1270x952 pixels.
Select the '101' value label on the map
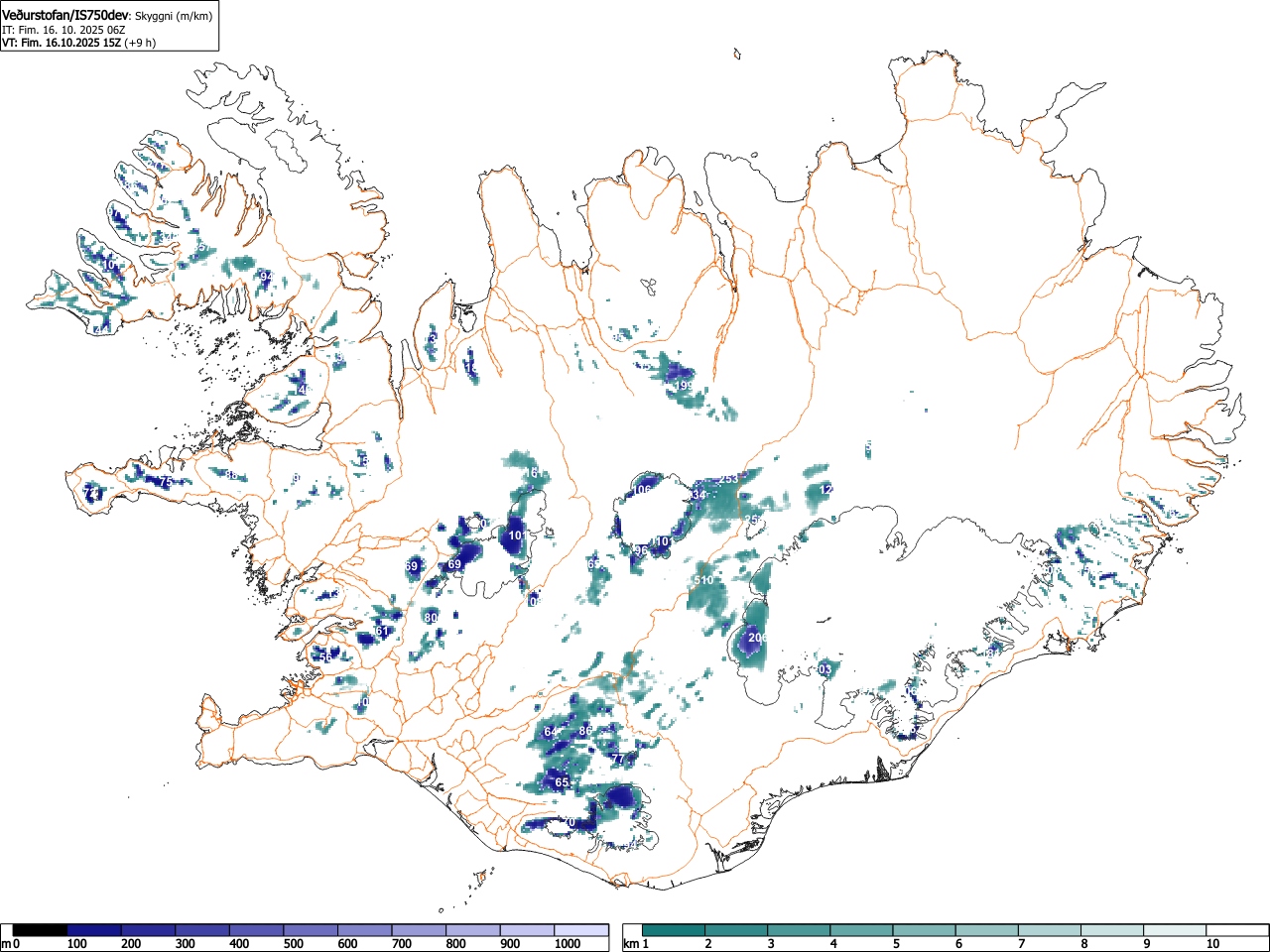517,536
